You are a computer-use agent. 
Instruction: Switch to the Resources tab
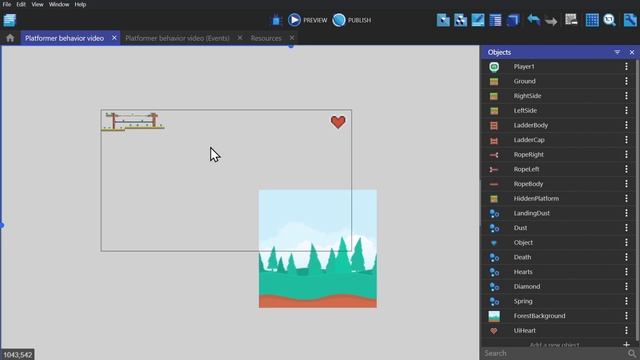(266, 38)
